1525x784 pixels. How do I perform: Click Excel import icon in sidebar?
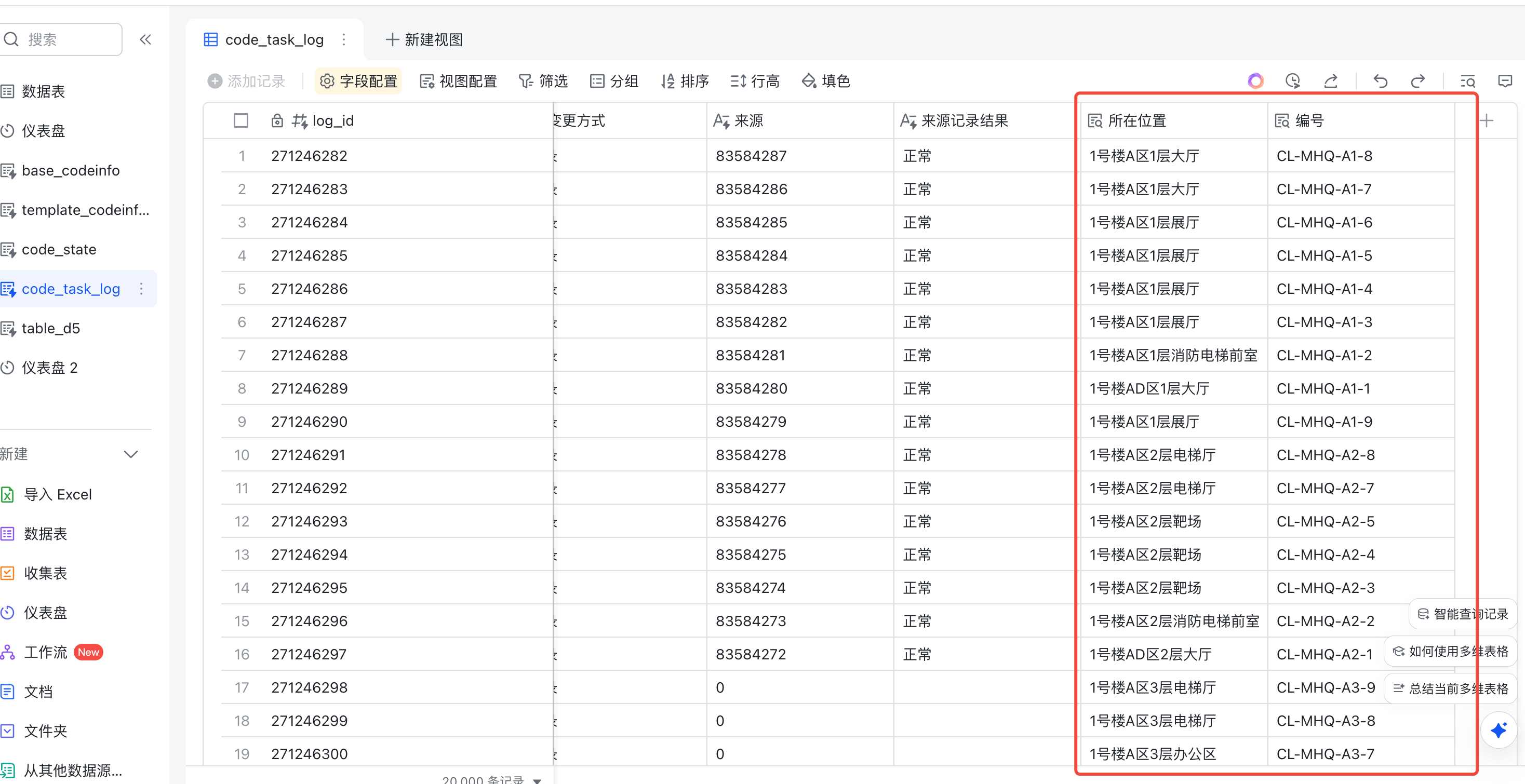(x=8, y=494)
